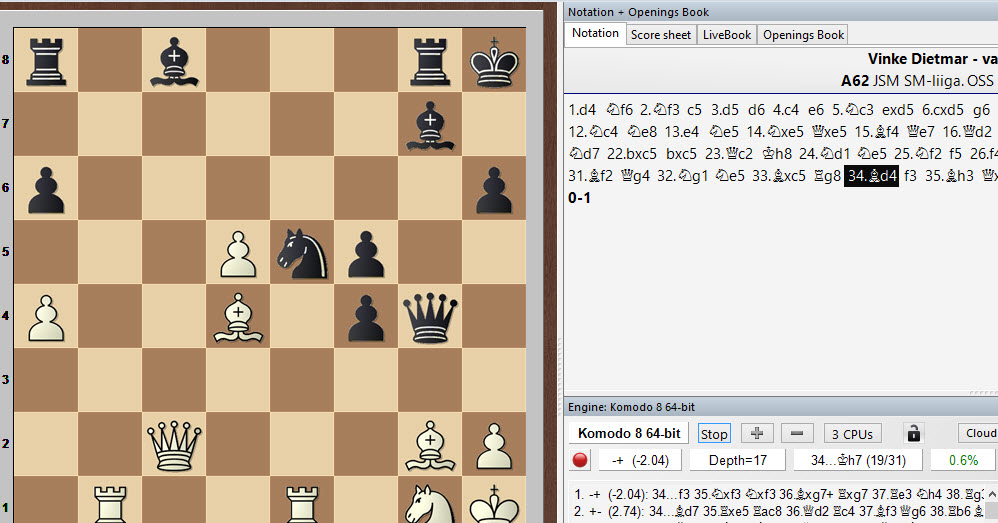The width and height of the screenshot is (998, 523).
Task: Click the white bishop on d4
Action: click(237, 315)
